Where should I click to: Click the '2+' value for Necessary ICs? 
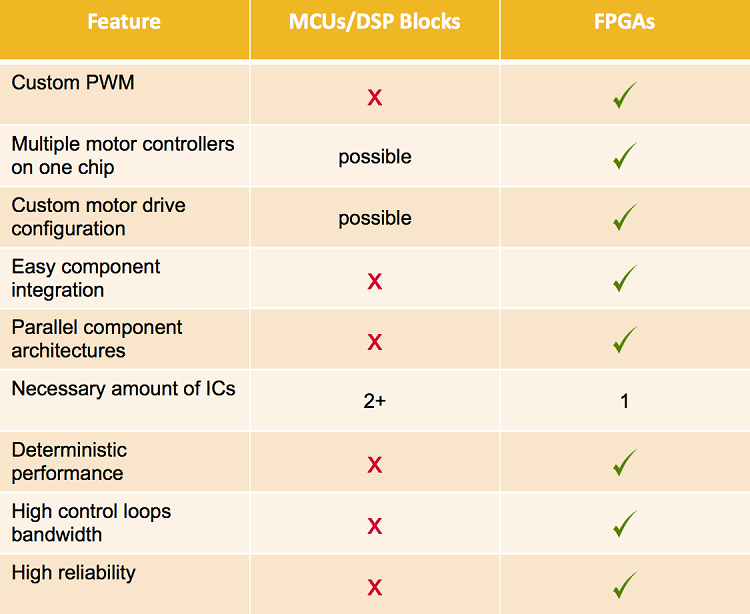[x=375, y=402]
